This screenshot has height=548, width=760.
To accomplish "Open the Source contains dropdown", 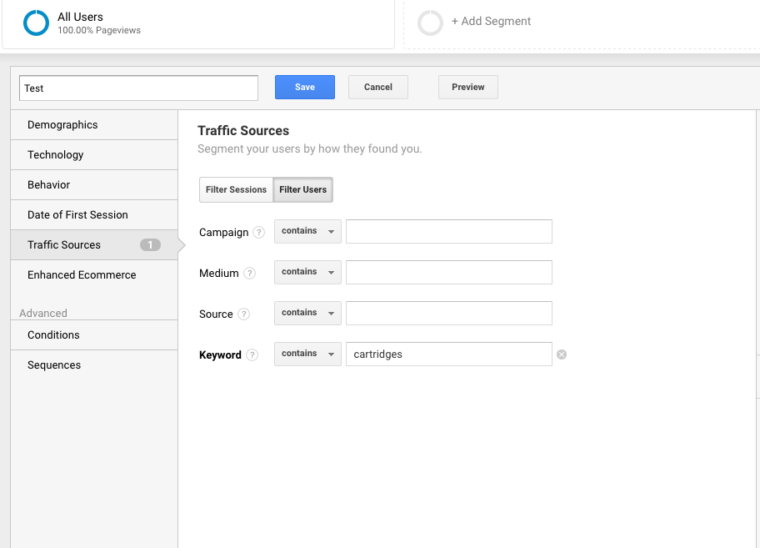I will click(308, 313).
